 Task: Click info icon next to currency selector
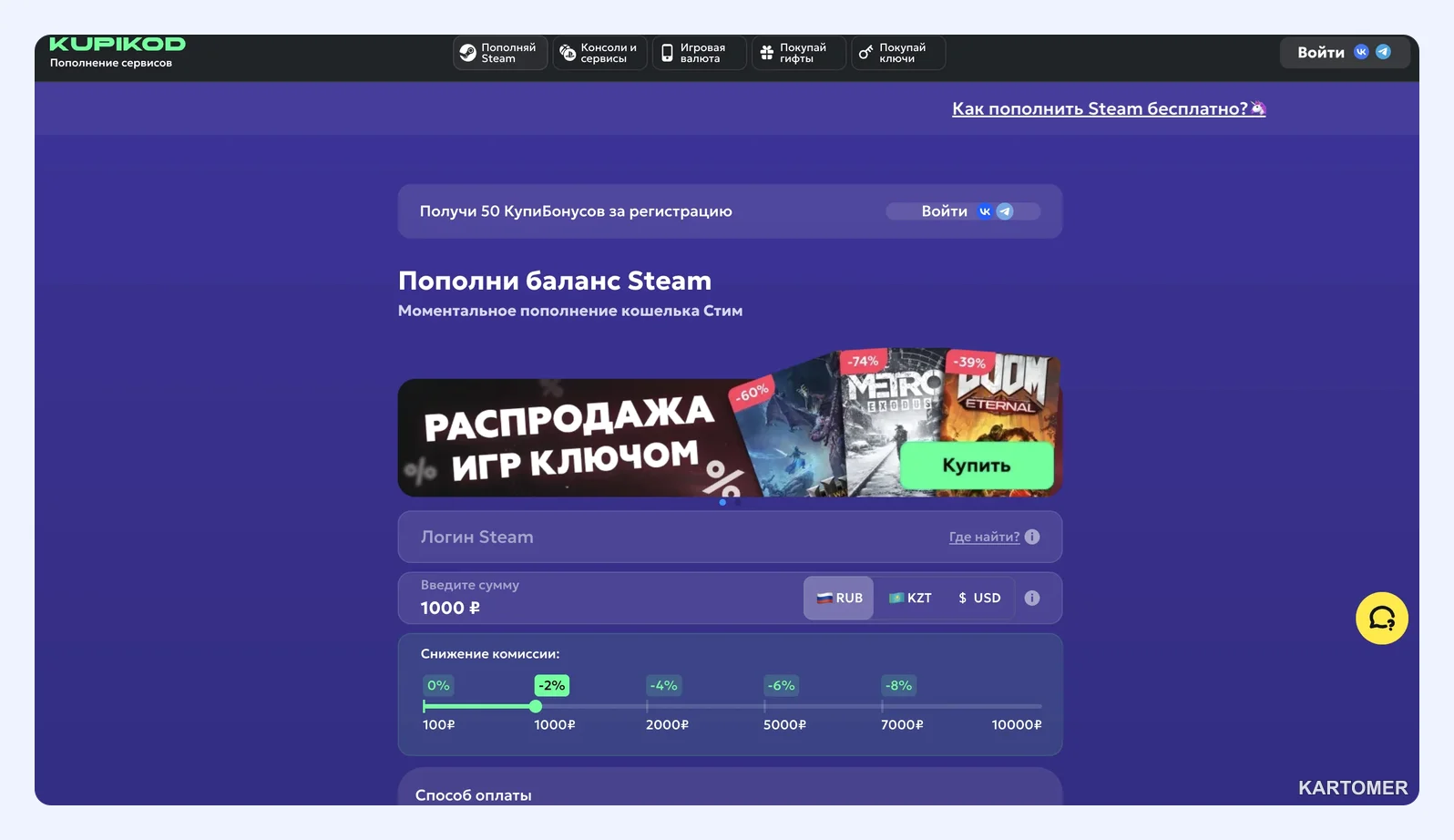(1032, 598)
